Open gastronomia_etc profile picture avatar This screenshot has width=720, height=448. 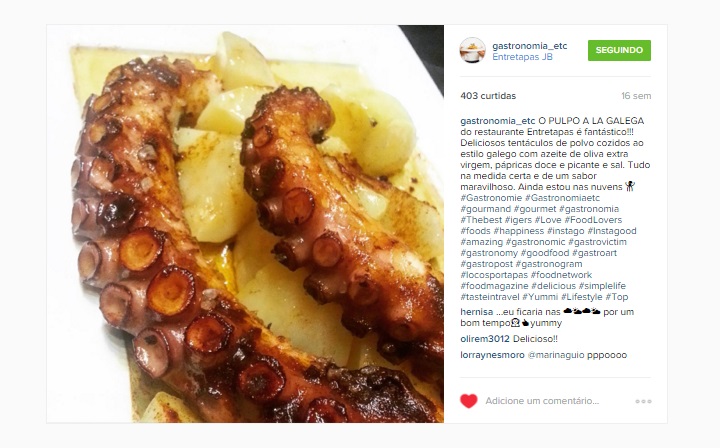pos(472,50)
